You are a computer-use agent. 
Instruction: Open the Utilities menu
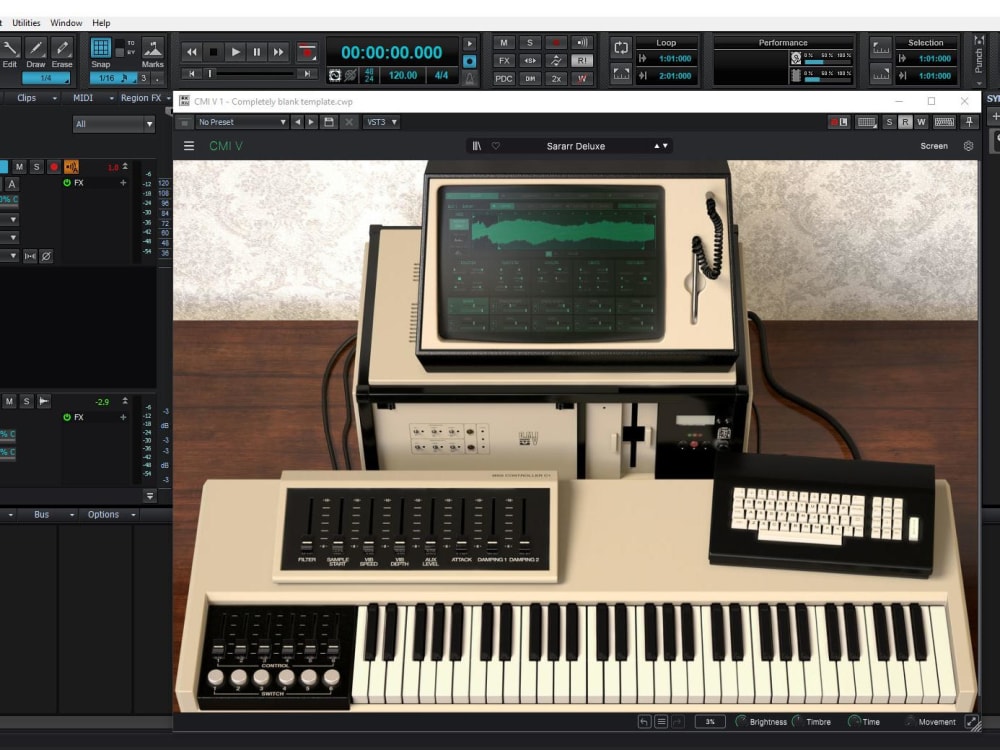26,23
